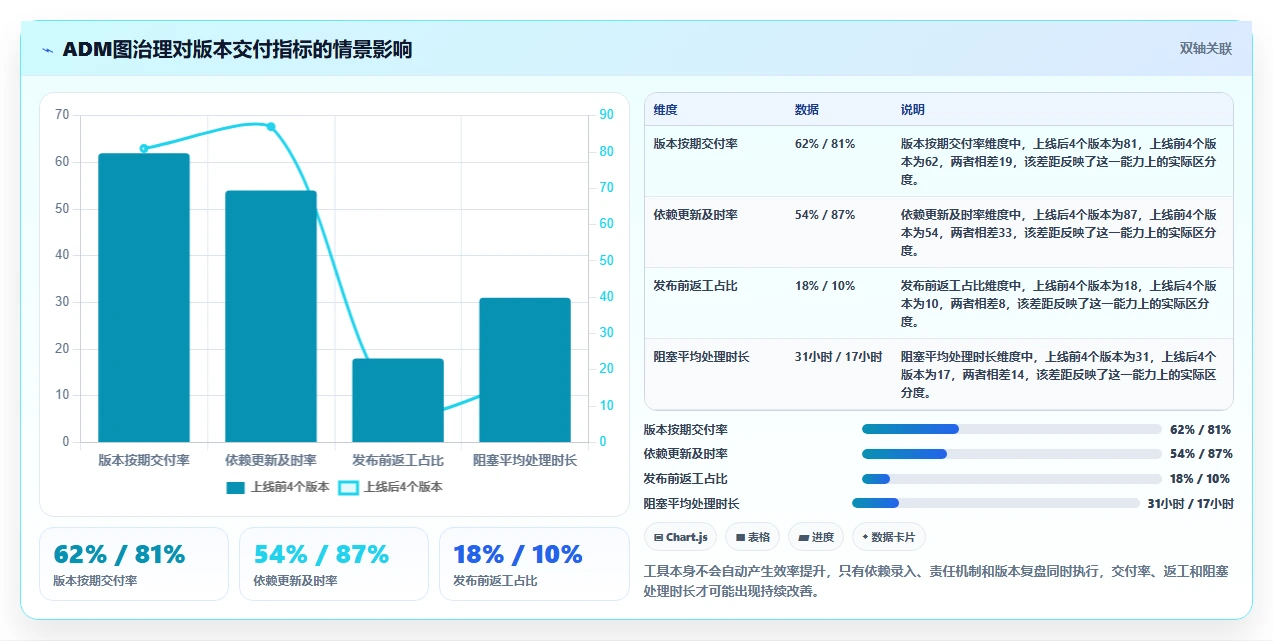Viewport: 1273px width, 641px height.
Task: Click the 31小时 / 17小时 value beside the progress bar
Action: [1190, 504]
